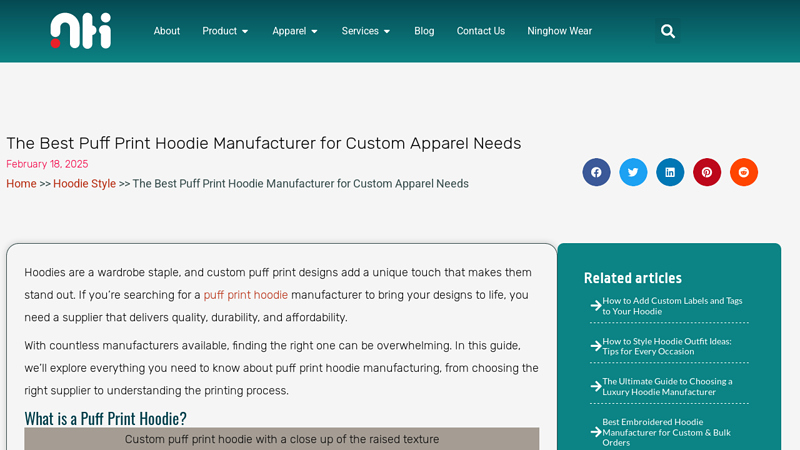Image resolution: width=800 pixels, height=450 pixels.
Task: Click the article title heading
Action: click(x=264, y=143)
